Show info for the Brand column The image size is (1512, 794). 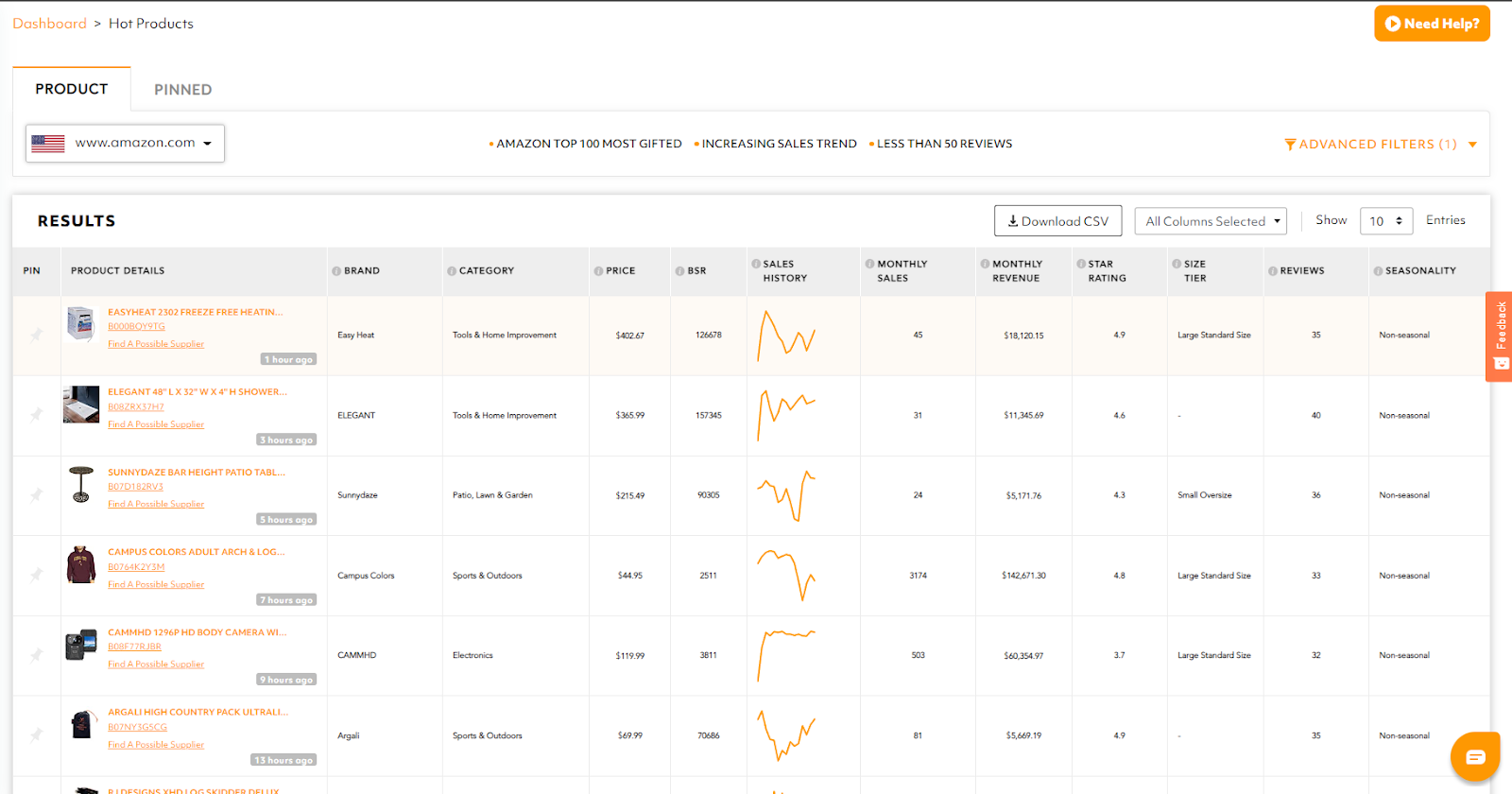click(336, 271)
